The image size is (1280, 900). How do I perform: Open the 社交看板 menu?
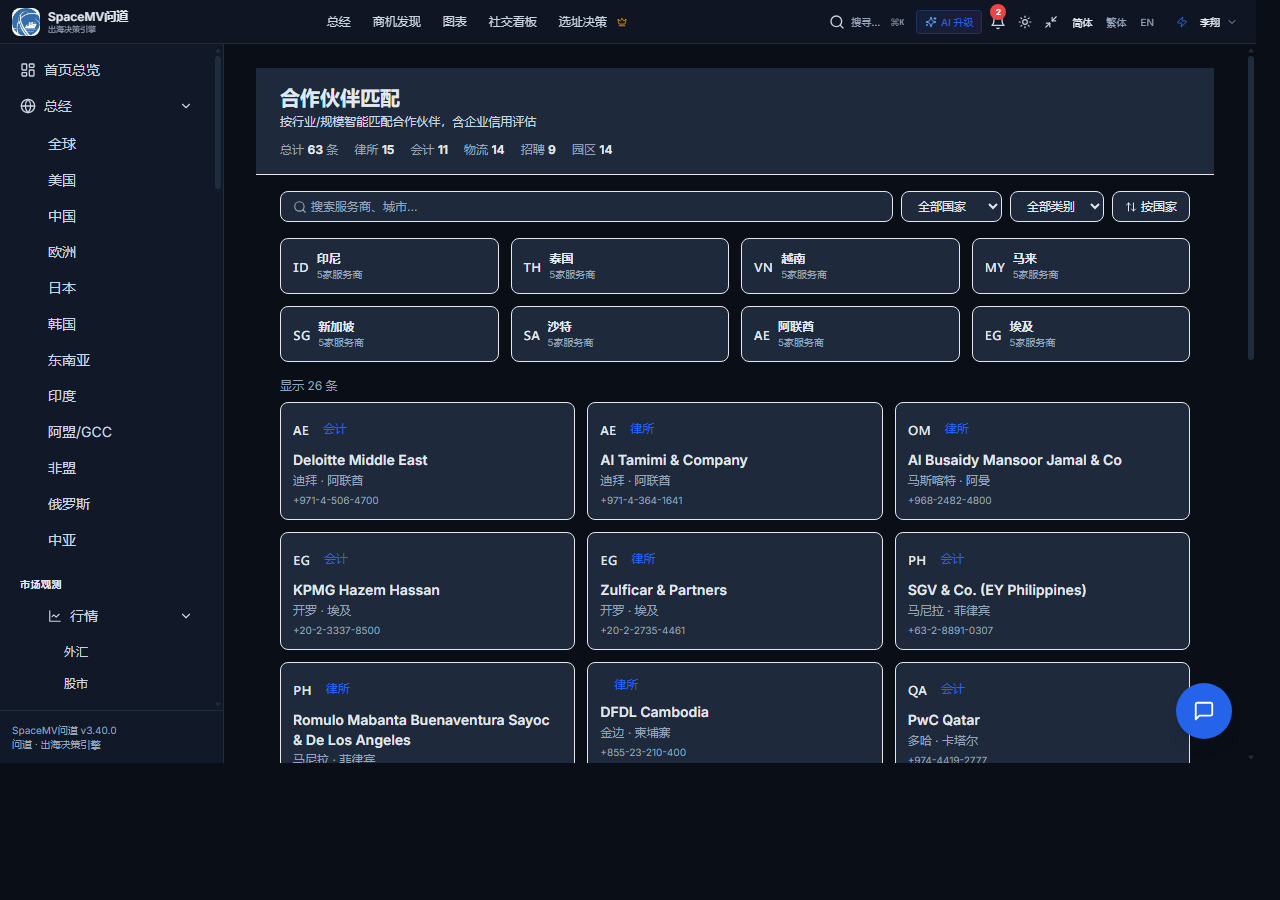tap(512, 22)
